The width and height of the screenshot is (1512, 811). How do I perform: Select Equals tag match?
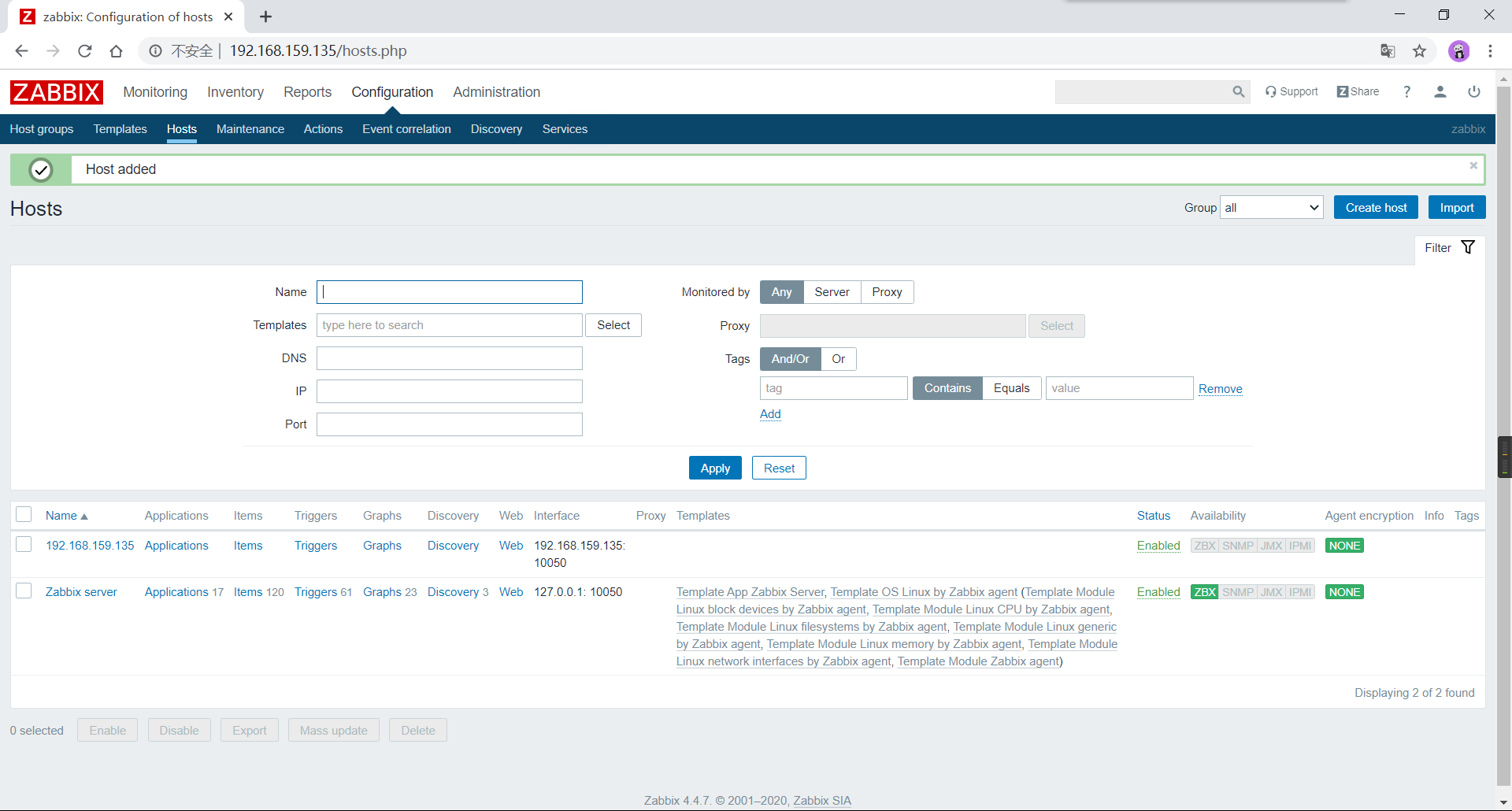pyautogui.click(x=1011, y=388)
